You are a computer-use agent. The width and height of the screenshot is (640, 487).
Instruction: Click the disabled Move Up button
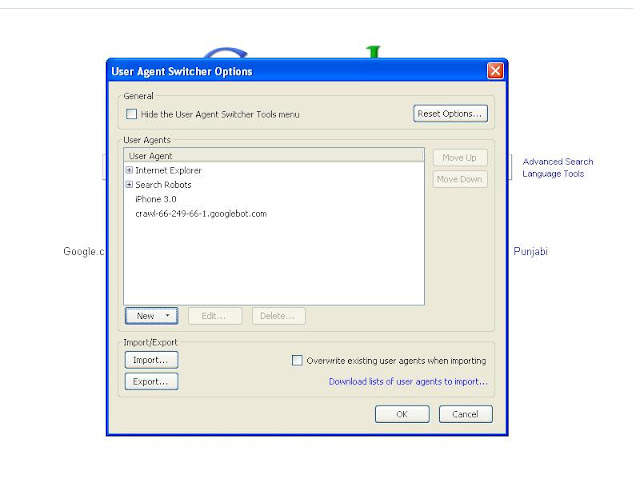[x=460, y=158]
